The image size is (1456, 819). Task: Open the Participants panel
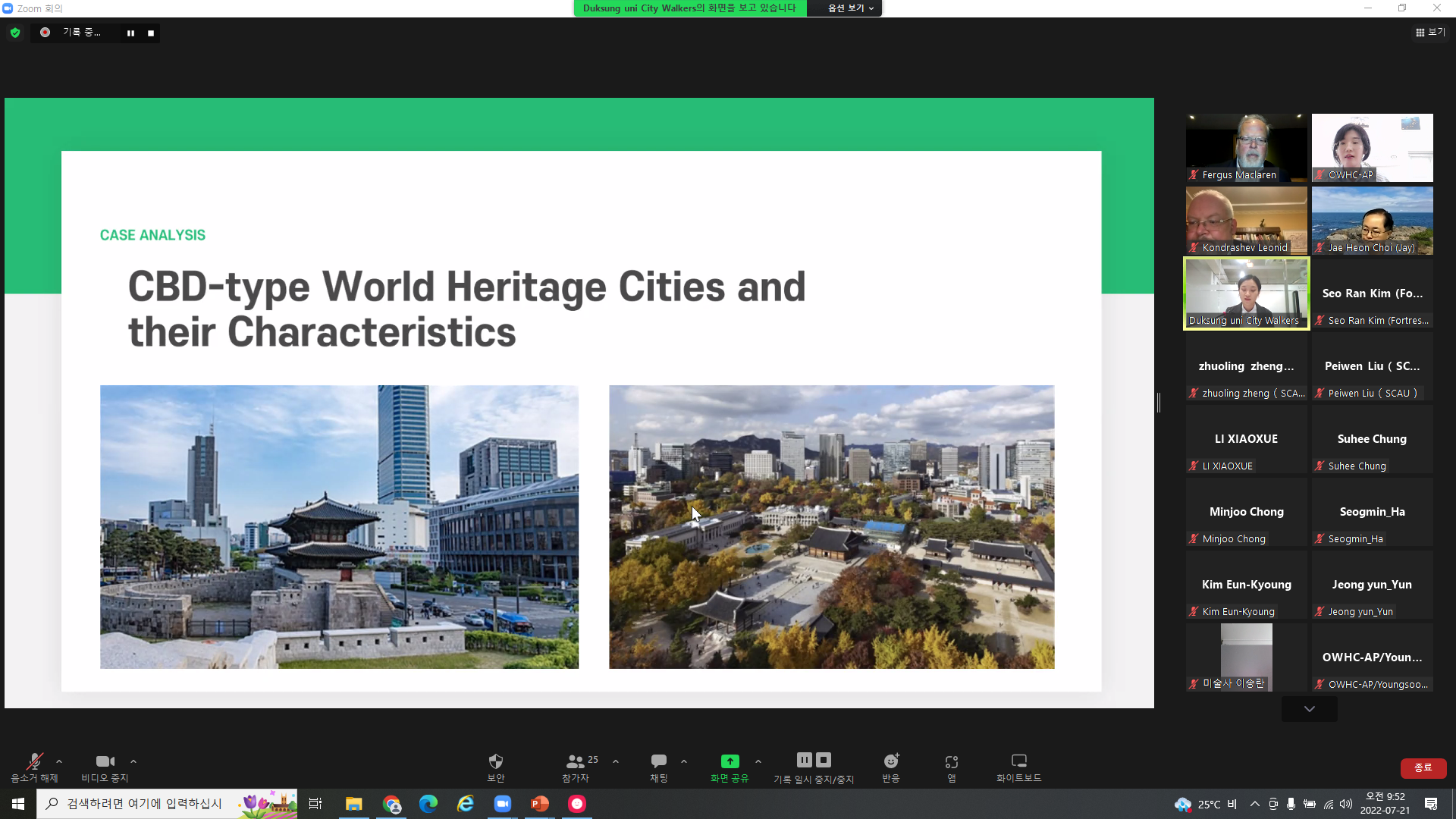[576, 761]
